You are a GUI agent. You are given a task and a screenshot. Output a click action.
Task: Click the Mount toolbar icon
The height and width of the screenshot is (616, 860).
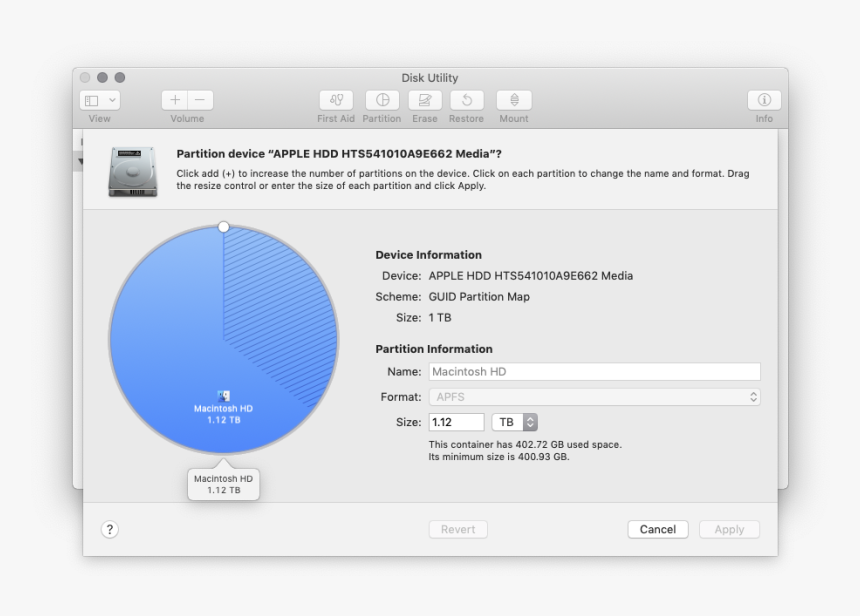[x=514, y=100]
